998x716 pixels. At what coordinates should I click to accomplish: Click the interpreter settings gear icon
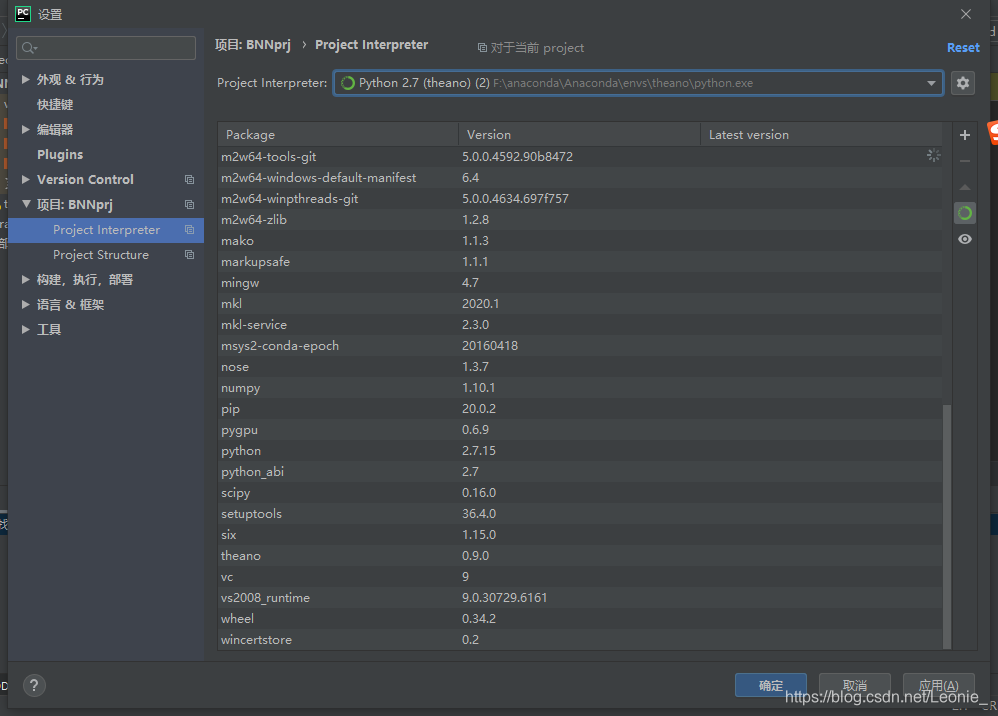tap(962, 83)
